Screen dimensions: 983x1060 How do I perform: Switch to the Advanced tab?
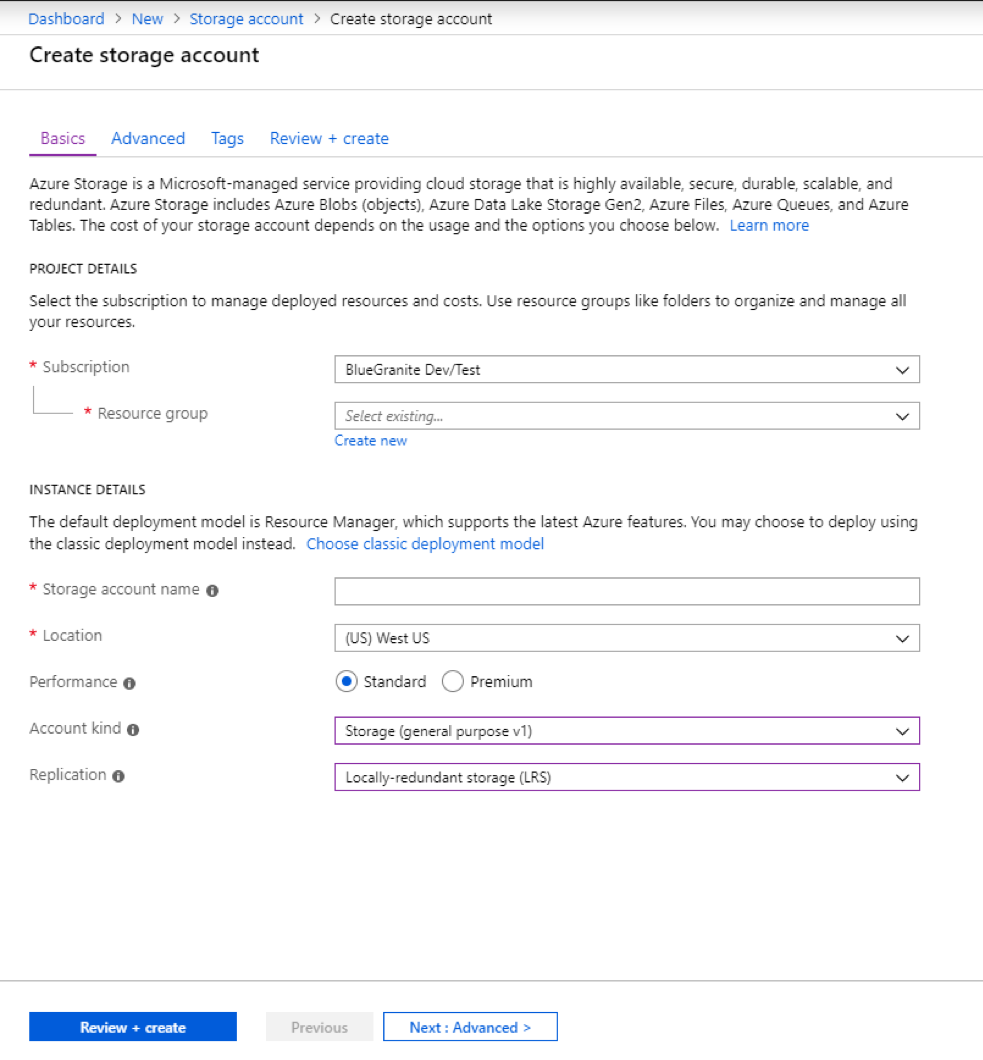(x=148, y=138)
